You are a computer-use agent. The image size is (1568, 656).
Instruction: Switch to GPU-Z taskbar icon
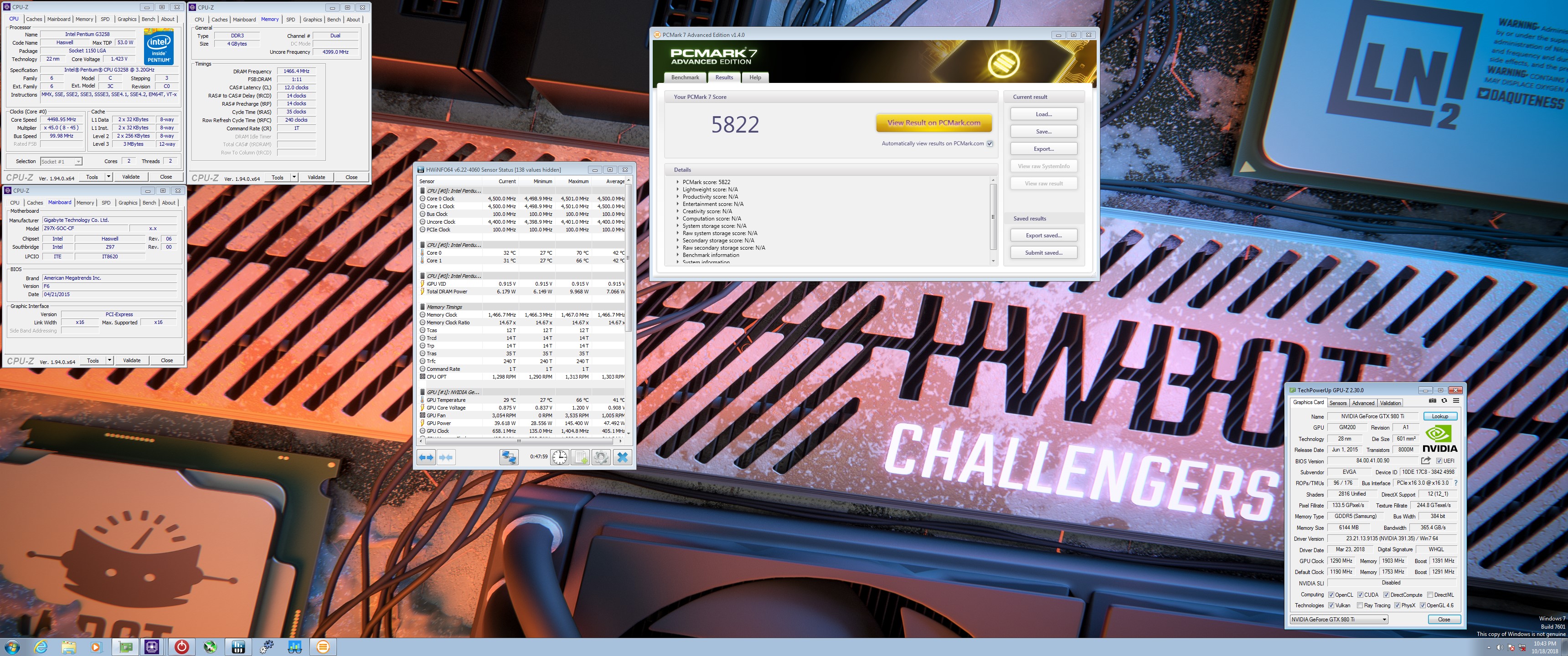click(x=125, y=647)
